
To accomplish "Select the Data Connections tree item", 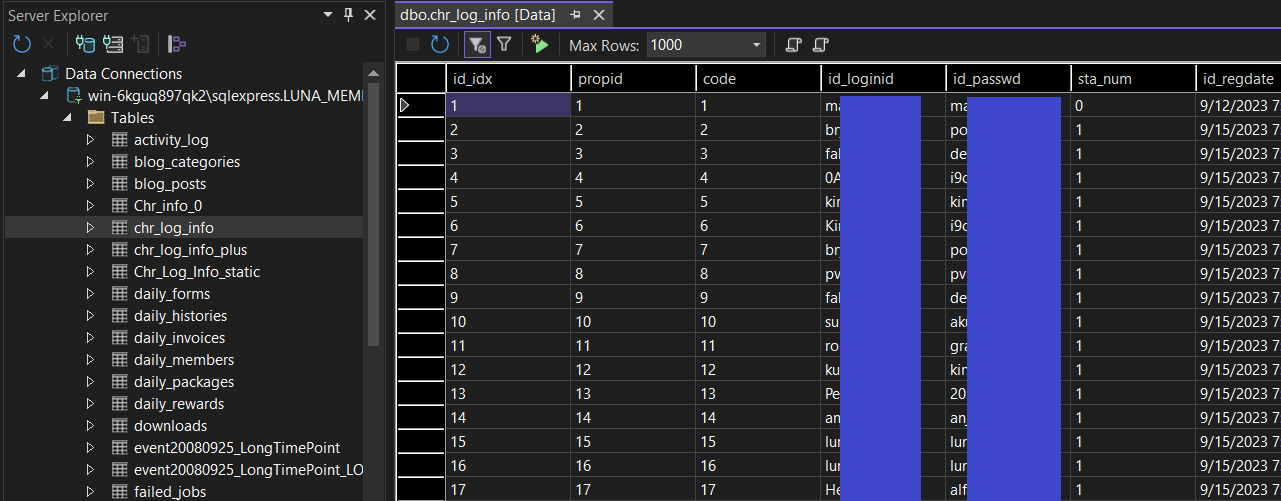I will coord(123,74).
